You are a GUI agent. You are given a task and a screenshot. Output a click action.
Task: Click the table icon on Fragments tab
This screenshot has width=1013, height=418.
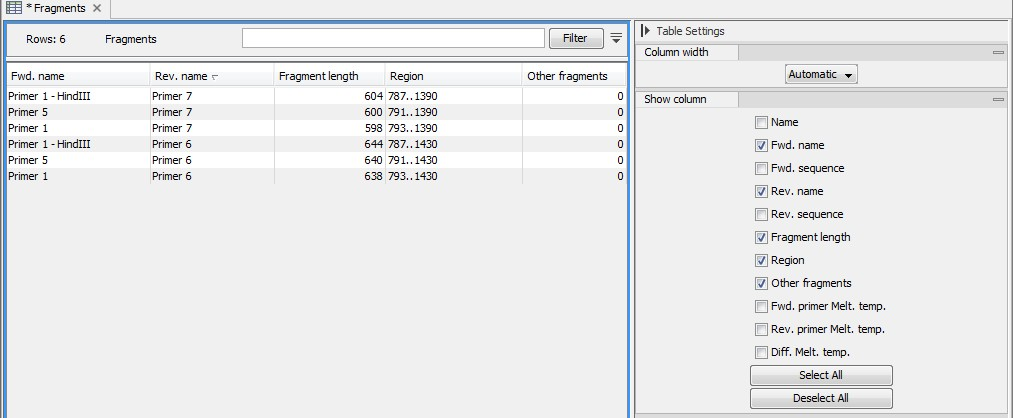click(x=15, y=8)
